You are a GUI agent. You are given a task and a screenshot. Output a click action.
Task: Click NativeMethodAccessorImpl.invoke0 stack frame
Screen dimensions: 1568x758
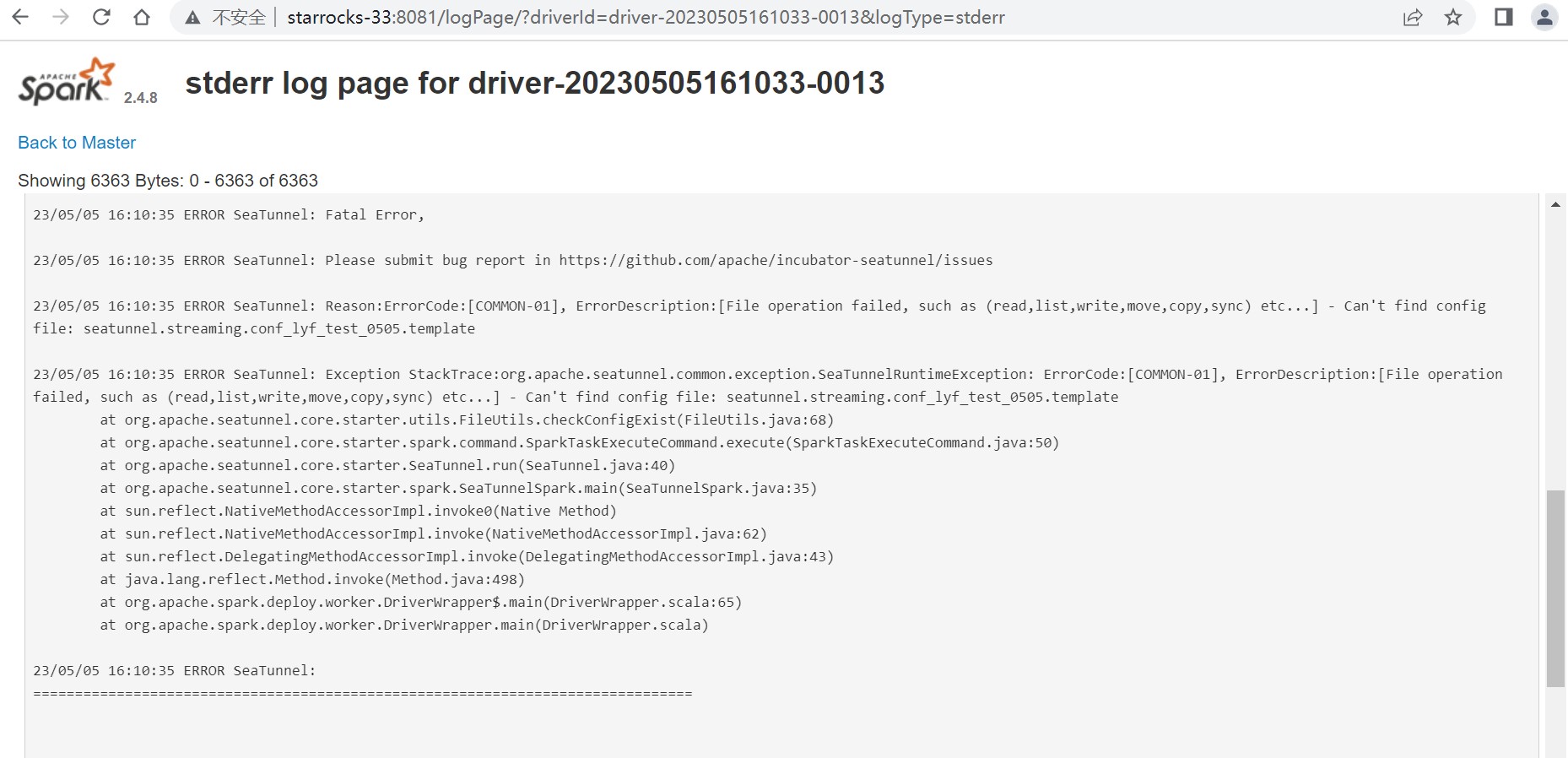358,512
